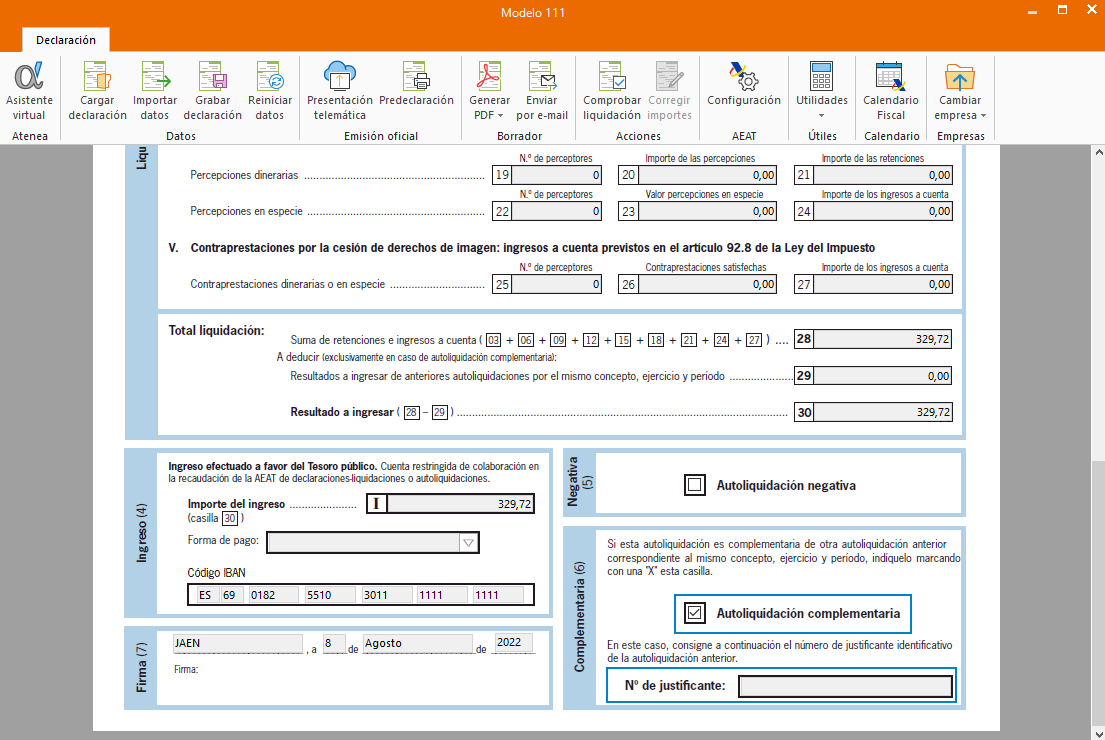Open the Calendario Fiscal
The image size is (1105, 740).
click(x=890, y=90)
